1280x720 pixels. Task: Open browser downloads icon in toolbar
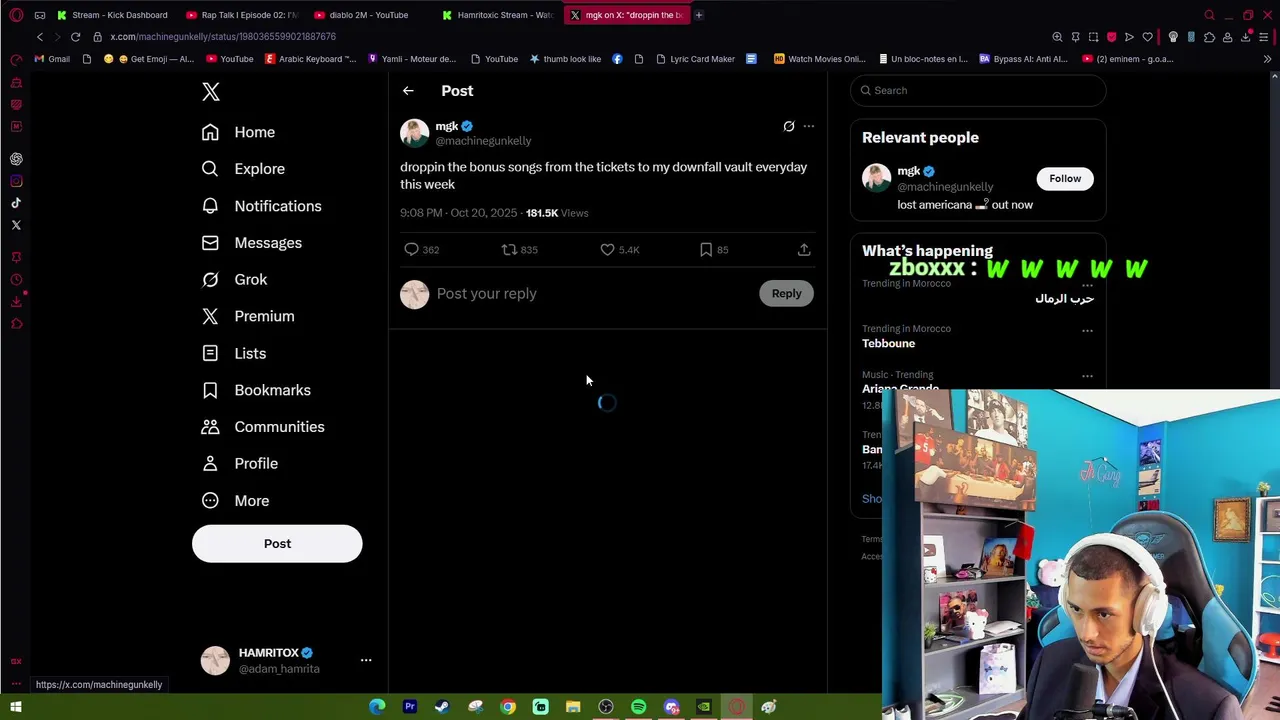(x=1246, y=37)
